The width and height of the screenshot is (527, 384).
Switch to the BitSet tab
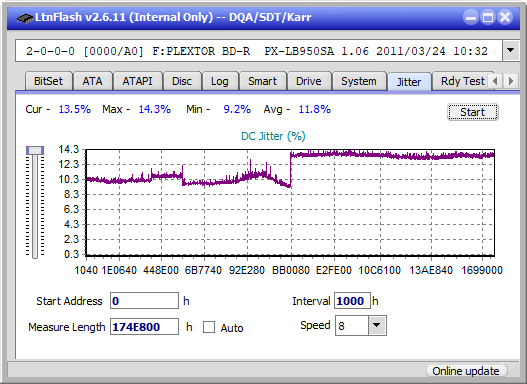[x=48, y=81]
